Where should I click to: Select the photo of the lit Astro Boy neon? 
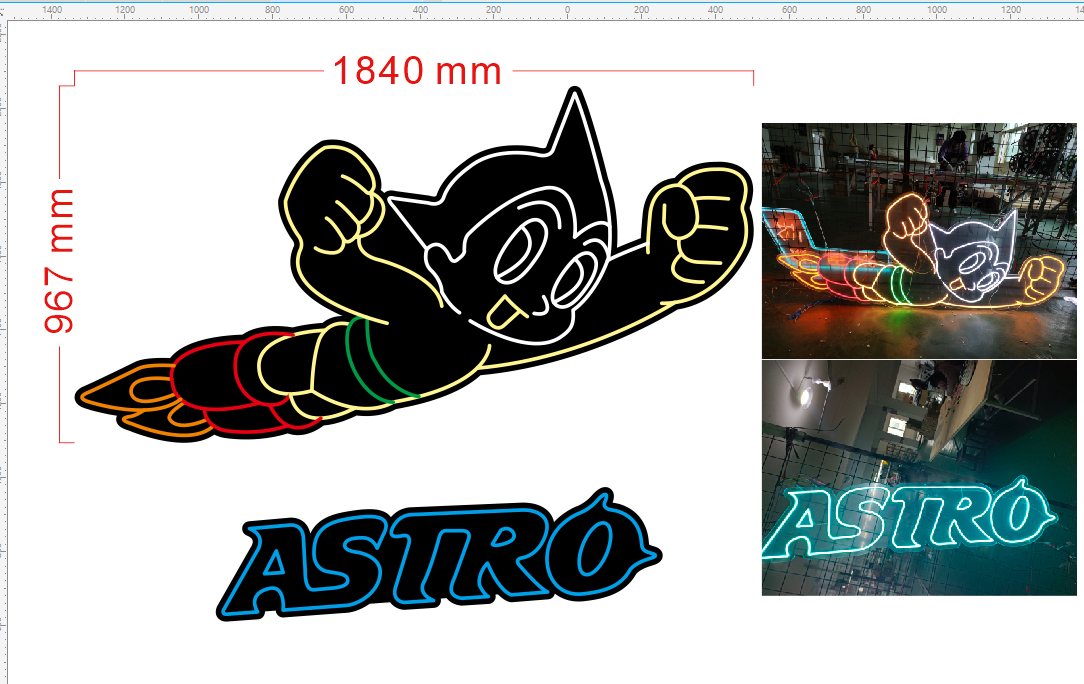click(x=919, y=241)
